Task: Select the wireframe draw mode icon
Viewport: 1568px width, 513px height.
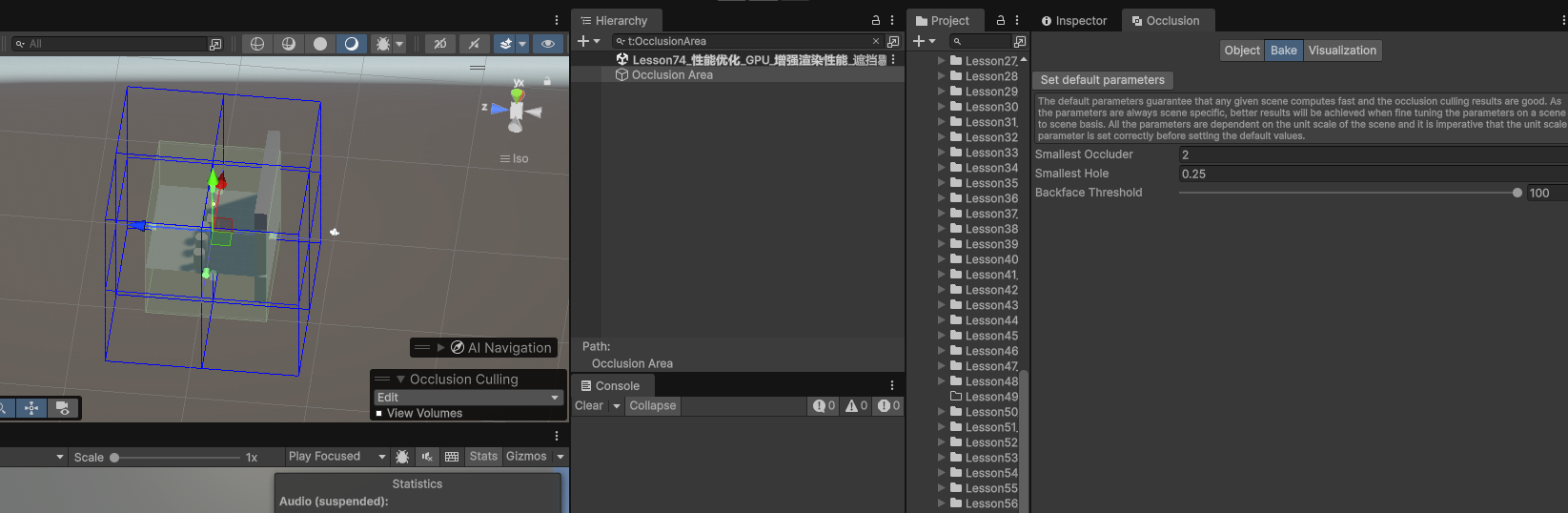Action: coord(257,44)
